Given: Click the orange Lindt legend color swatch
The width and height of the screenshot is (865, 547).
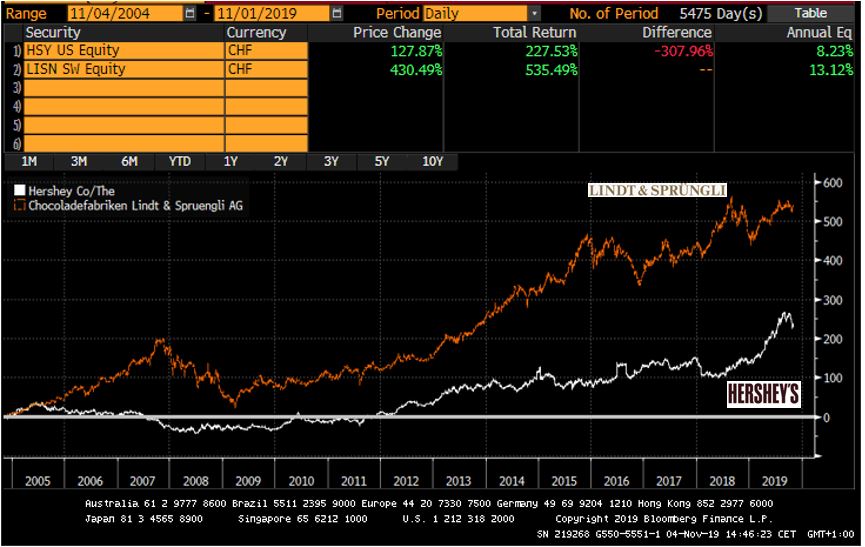Looking at the screenshot, I should pos(19,205).
